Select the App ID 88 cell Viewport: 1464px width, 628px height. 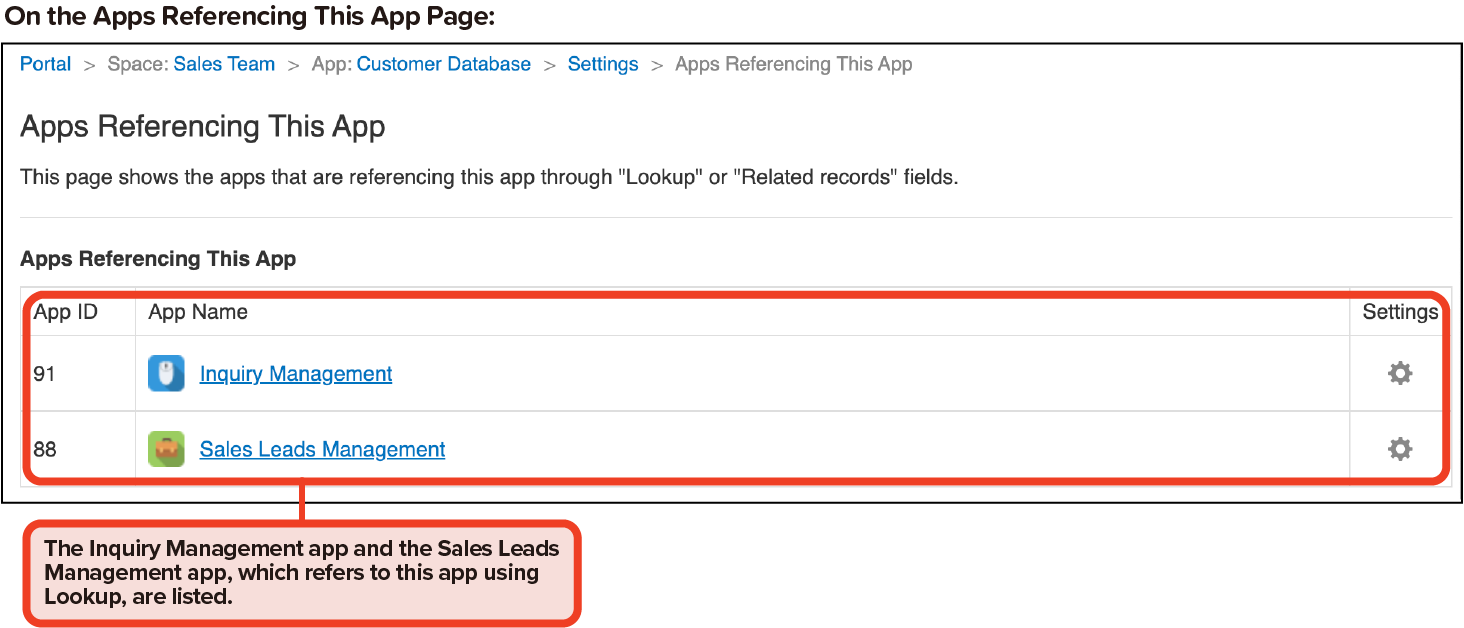(45, 449)
